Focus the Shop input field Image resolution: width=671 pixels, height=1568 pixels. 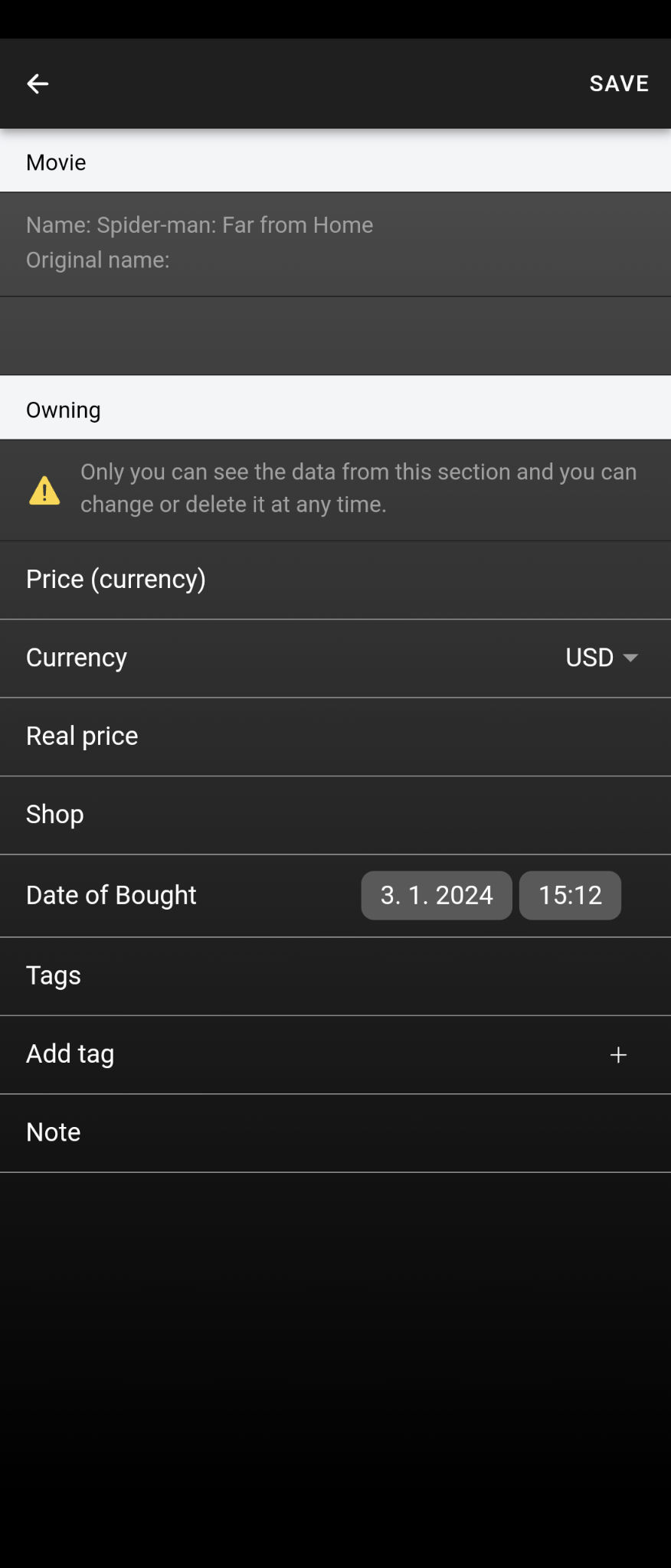click(335, 815)
